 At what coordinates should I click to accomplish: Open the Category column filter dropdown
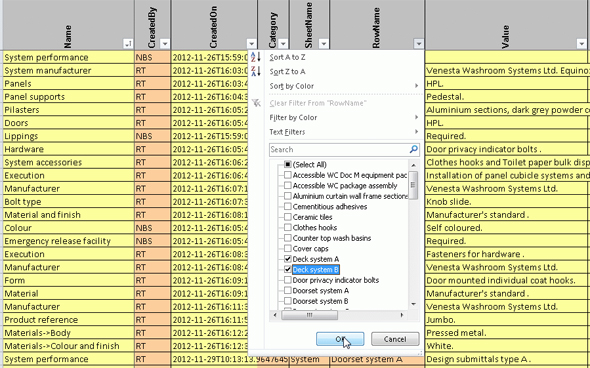[x=283, y=44]
